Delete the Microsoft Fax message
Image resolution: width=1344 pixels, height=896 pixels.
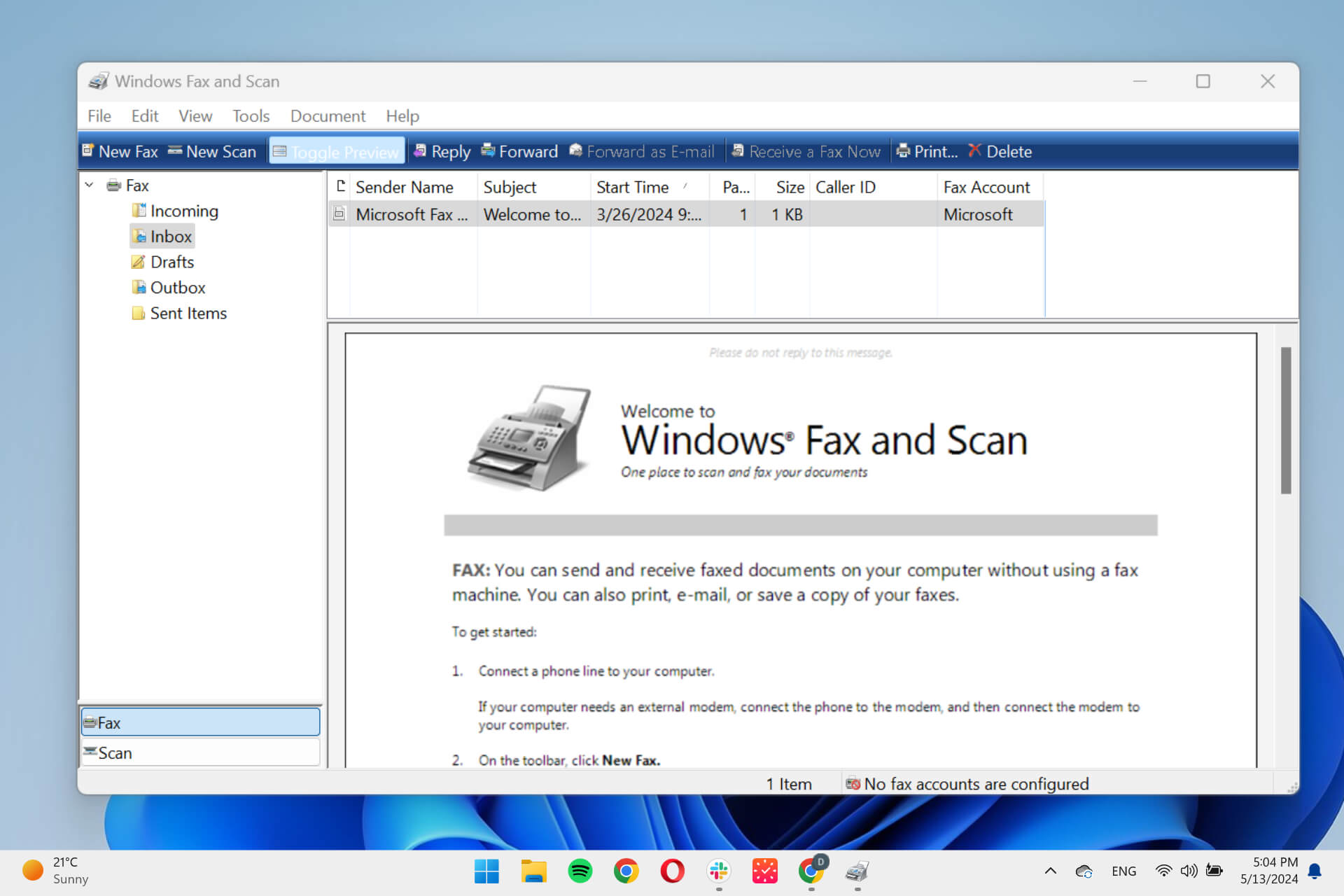click(x=1000, y=151)
